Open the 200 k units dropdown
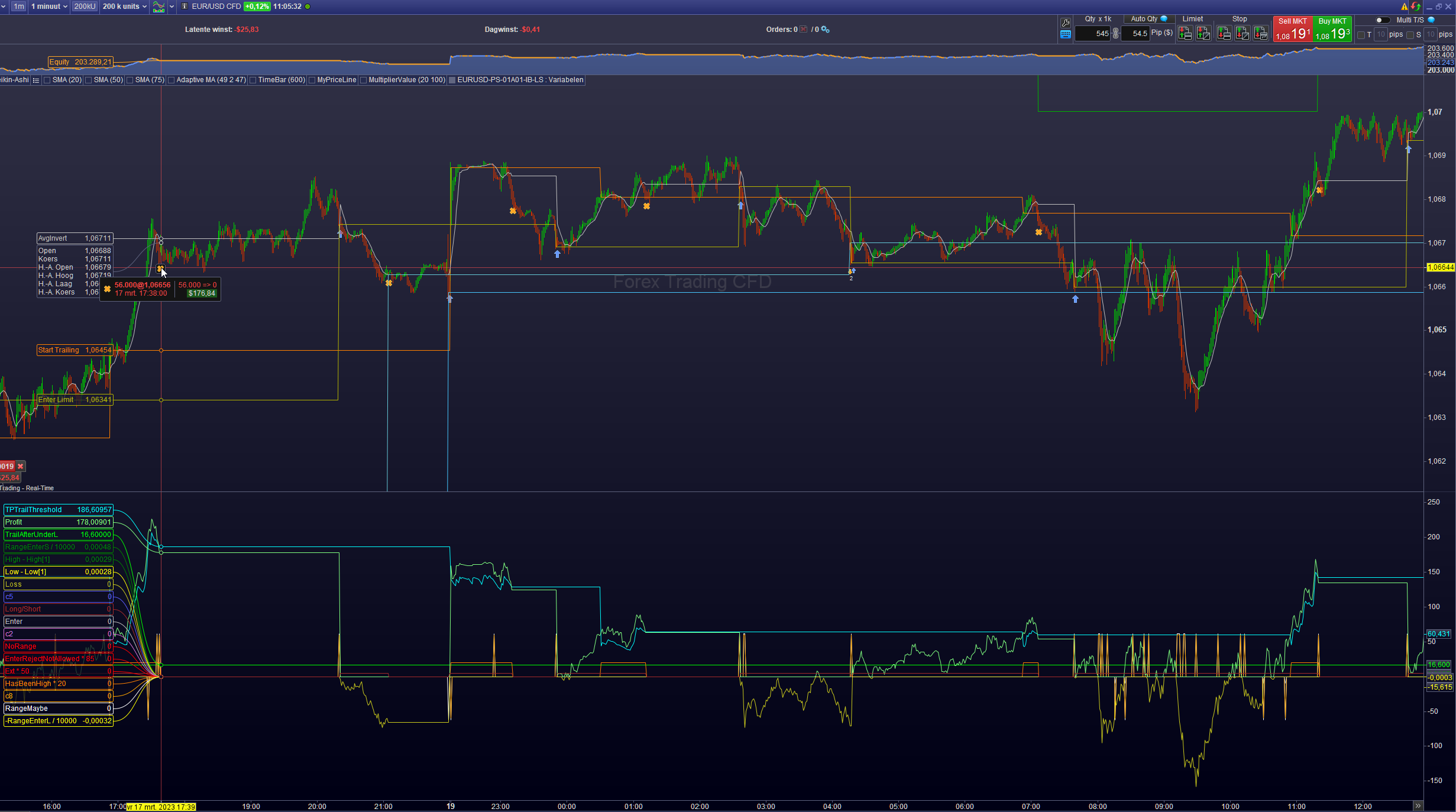The height and width of the screenshot is (812, 1456). pyautogui.click(x=124, y=7)
